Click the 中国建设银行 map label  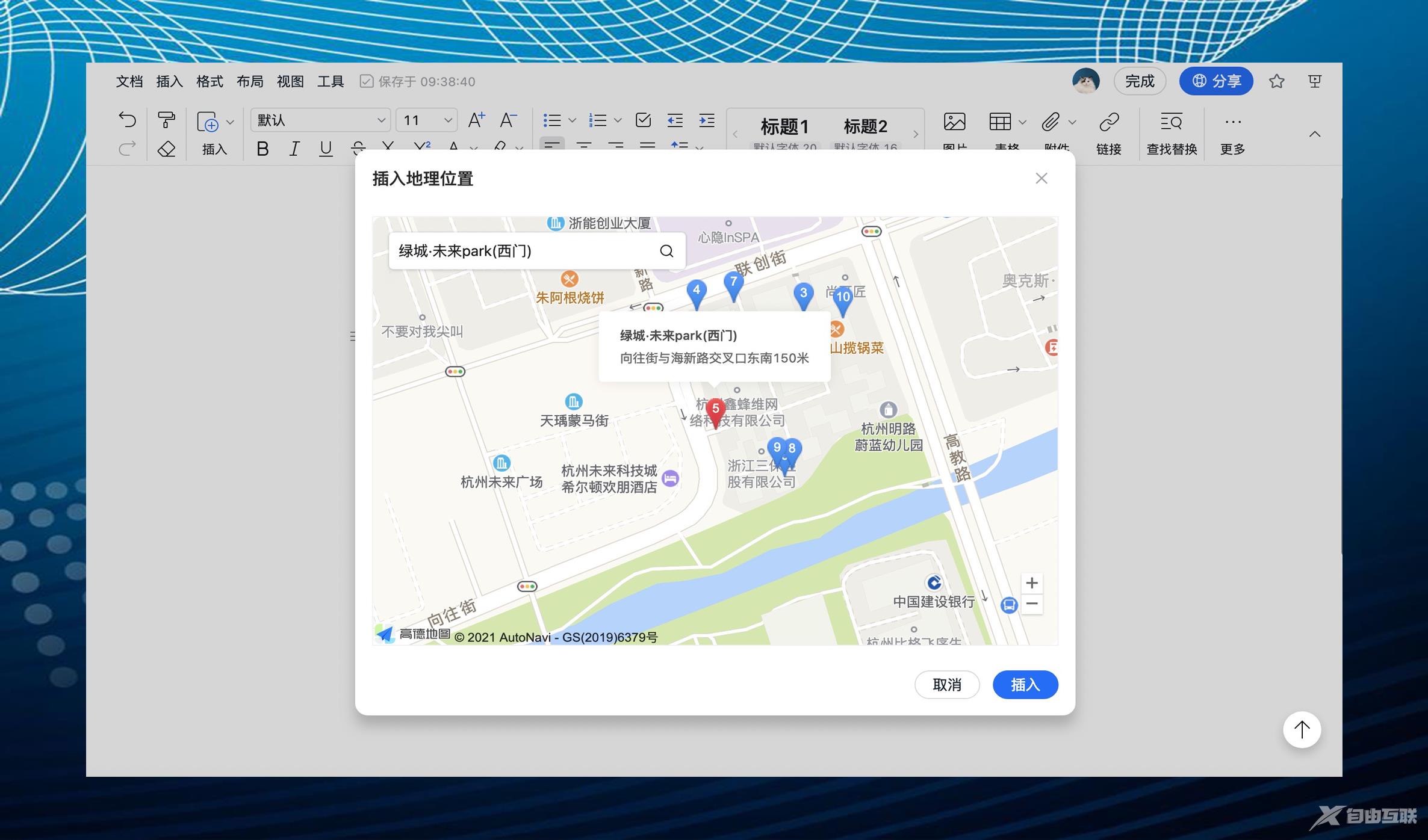(x=934, y=602)
